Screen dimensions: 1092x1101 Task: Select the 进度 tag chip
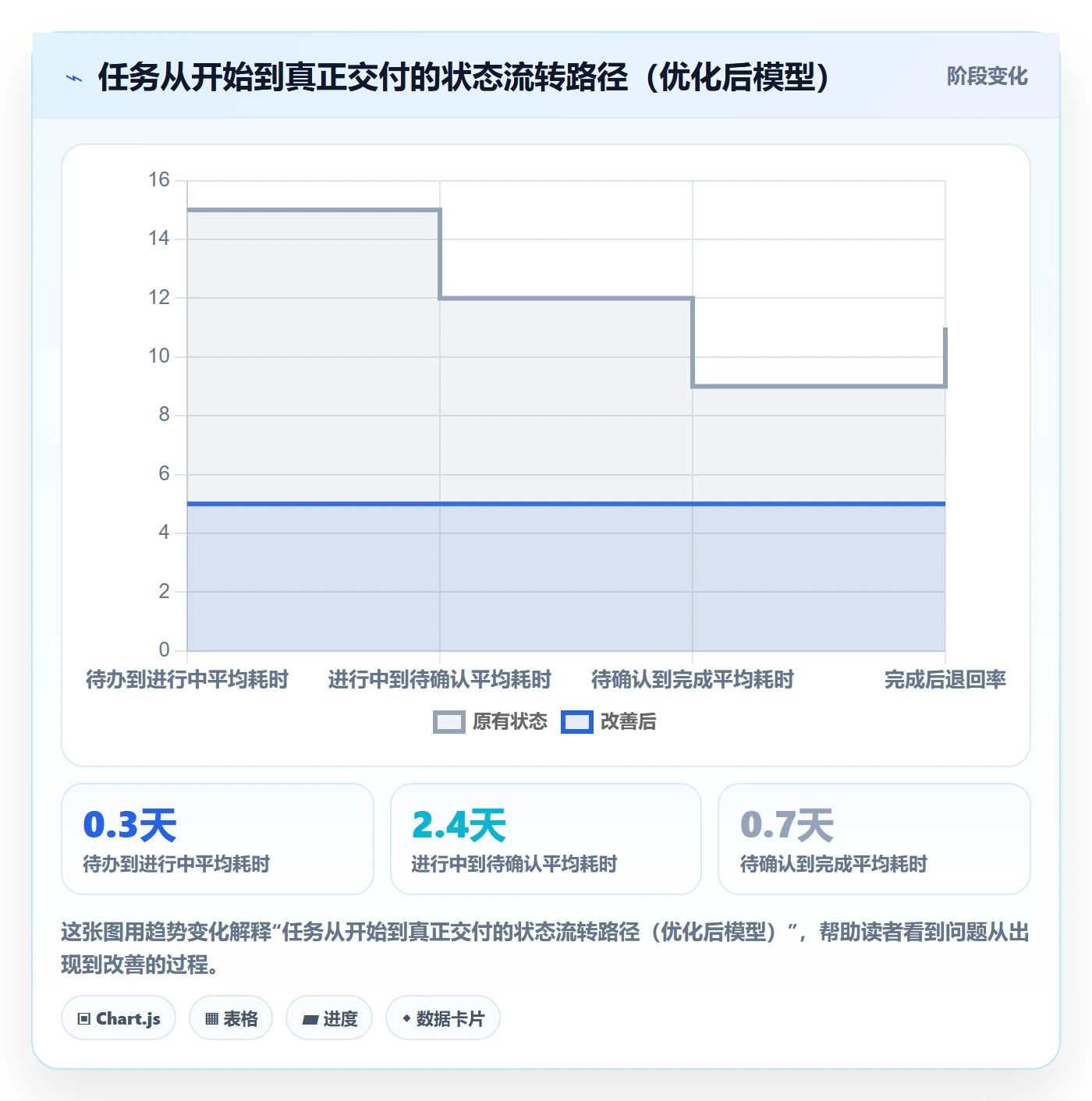click(x=329, y=1018)
